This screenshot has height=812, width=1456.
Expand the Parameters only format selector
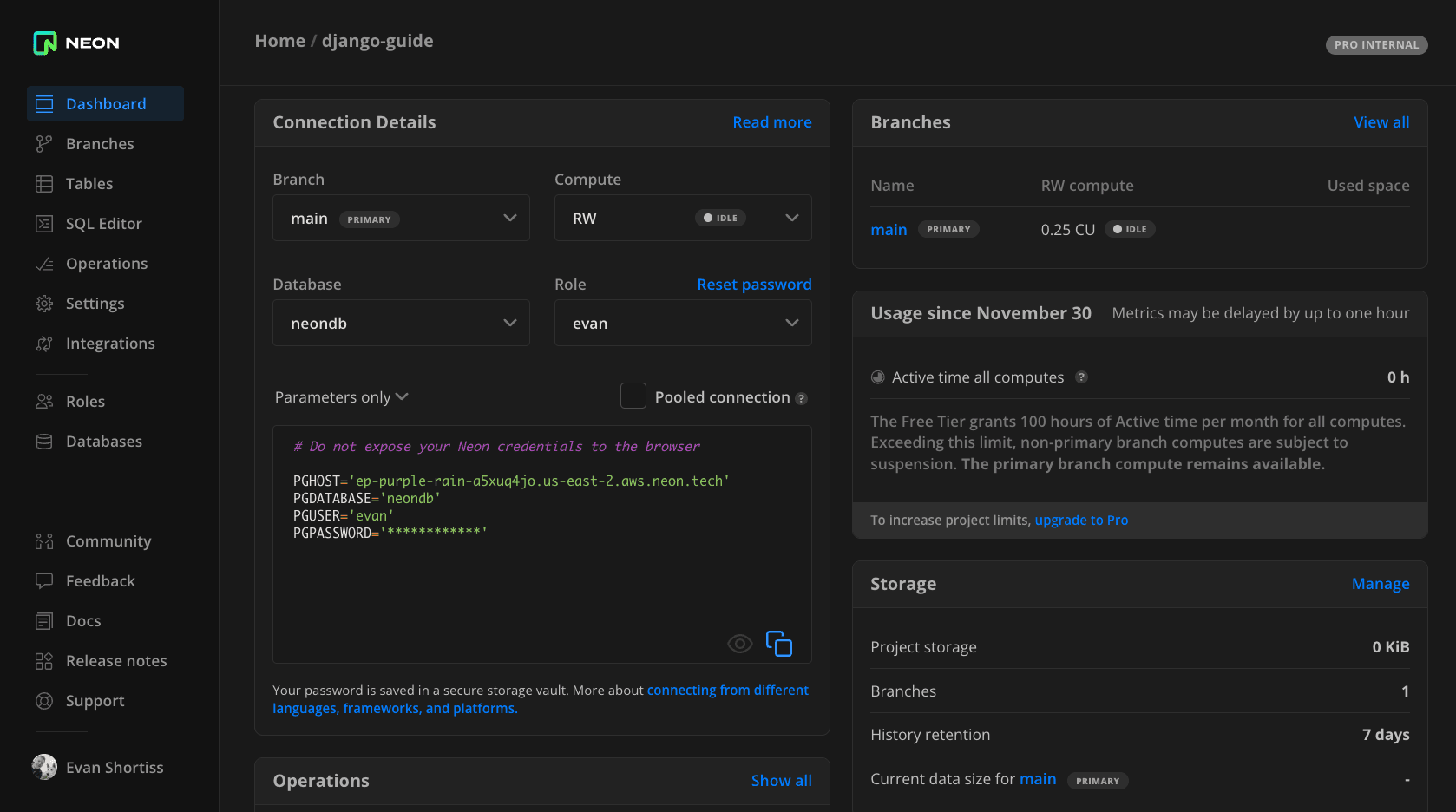341,397
